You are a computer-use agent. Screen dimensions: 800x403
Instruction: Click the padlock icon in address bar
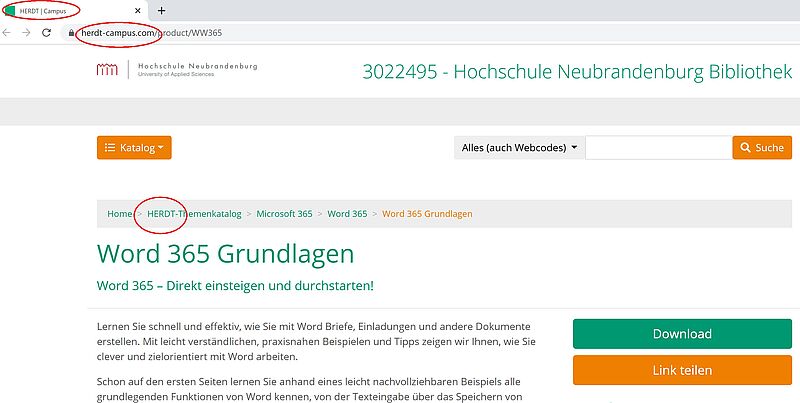71,33
